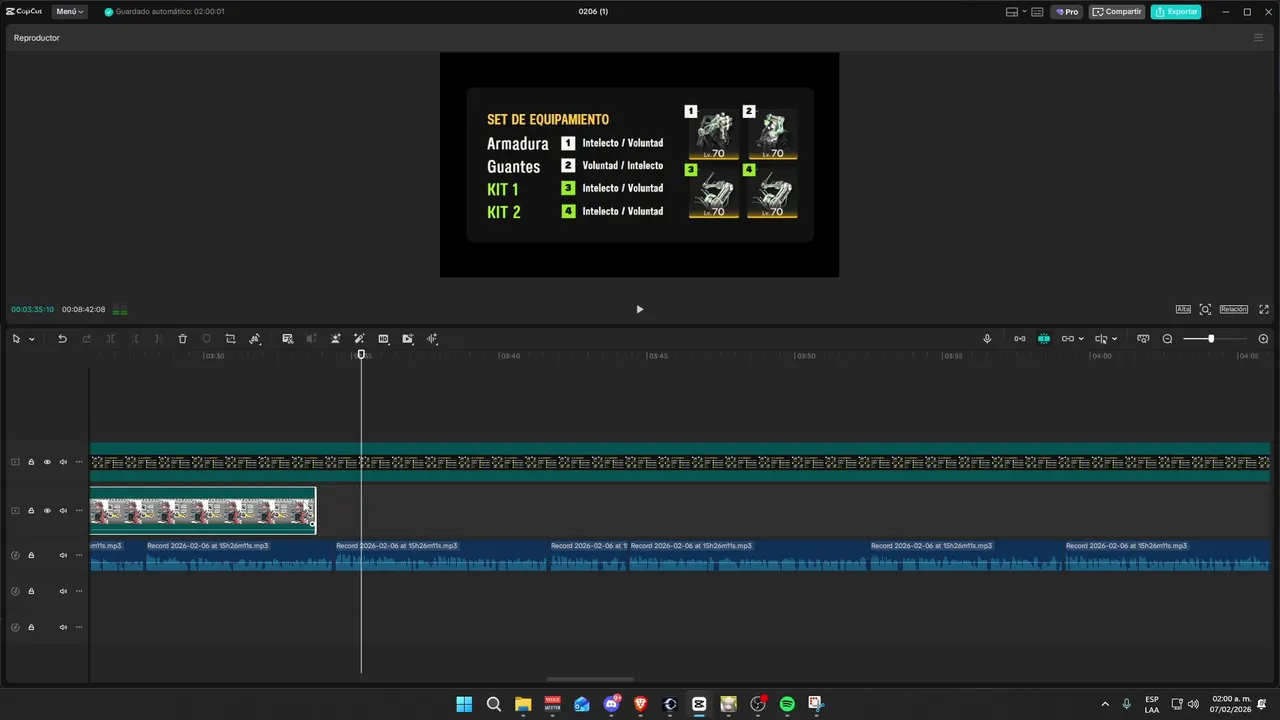Viewport: 1280px width, 720px height.
Task: Lock the top video track
Action: 31,462
